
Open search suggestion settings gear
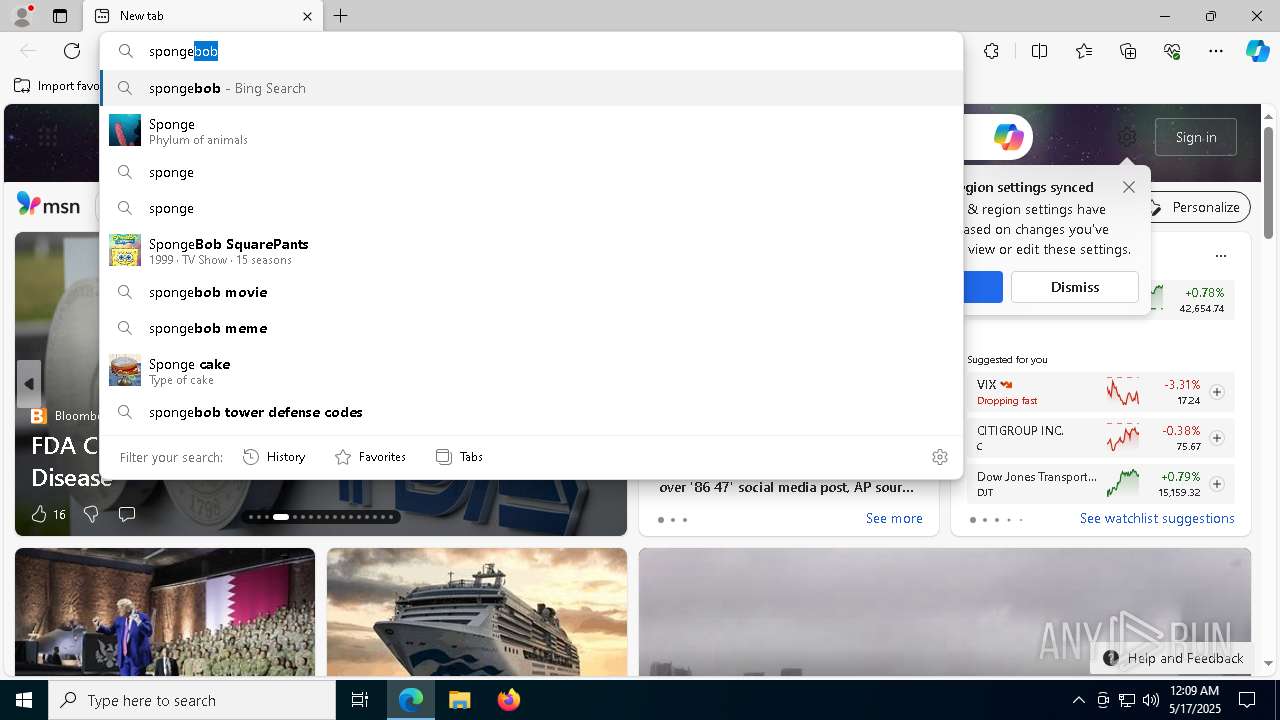(x=939, y=457)
